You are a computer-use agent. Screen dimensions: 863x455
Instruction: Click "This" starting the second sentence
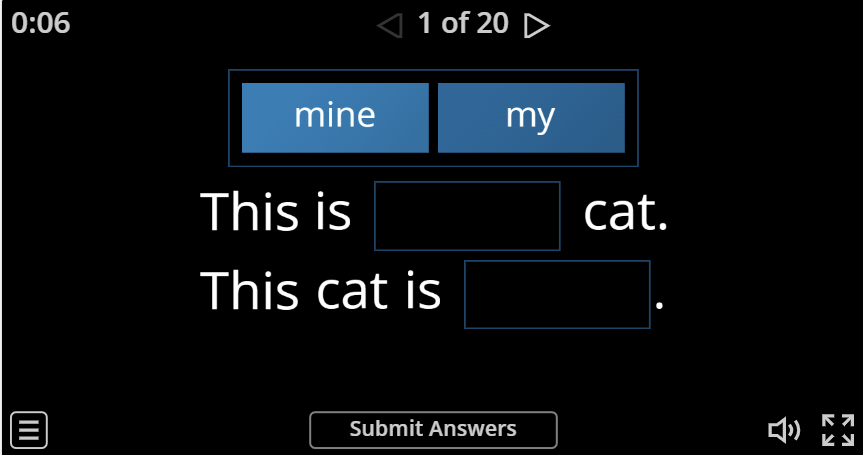pyautogui.click(x=249, y=290)
